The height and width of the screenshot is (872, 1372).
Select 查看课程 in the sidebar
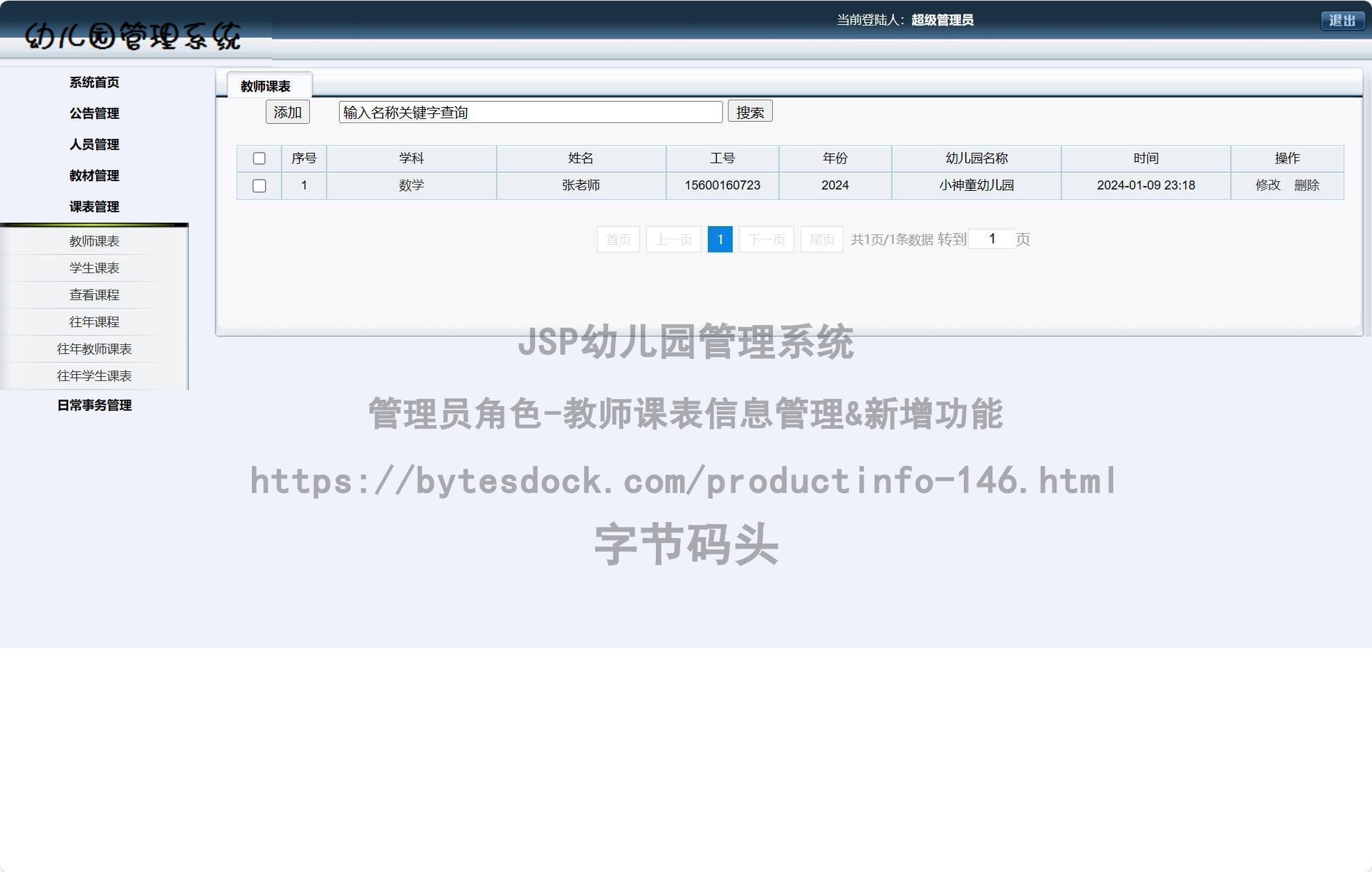[93, 295]
